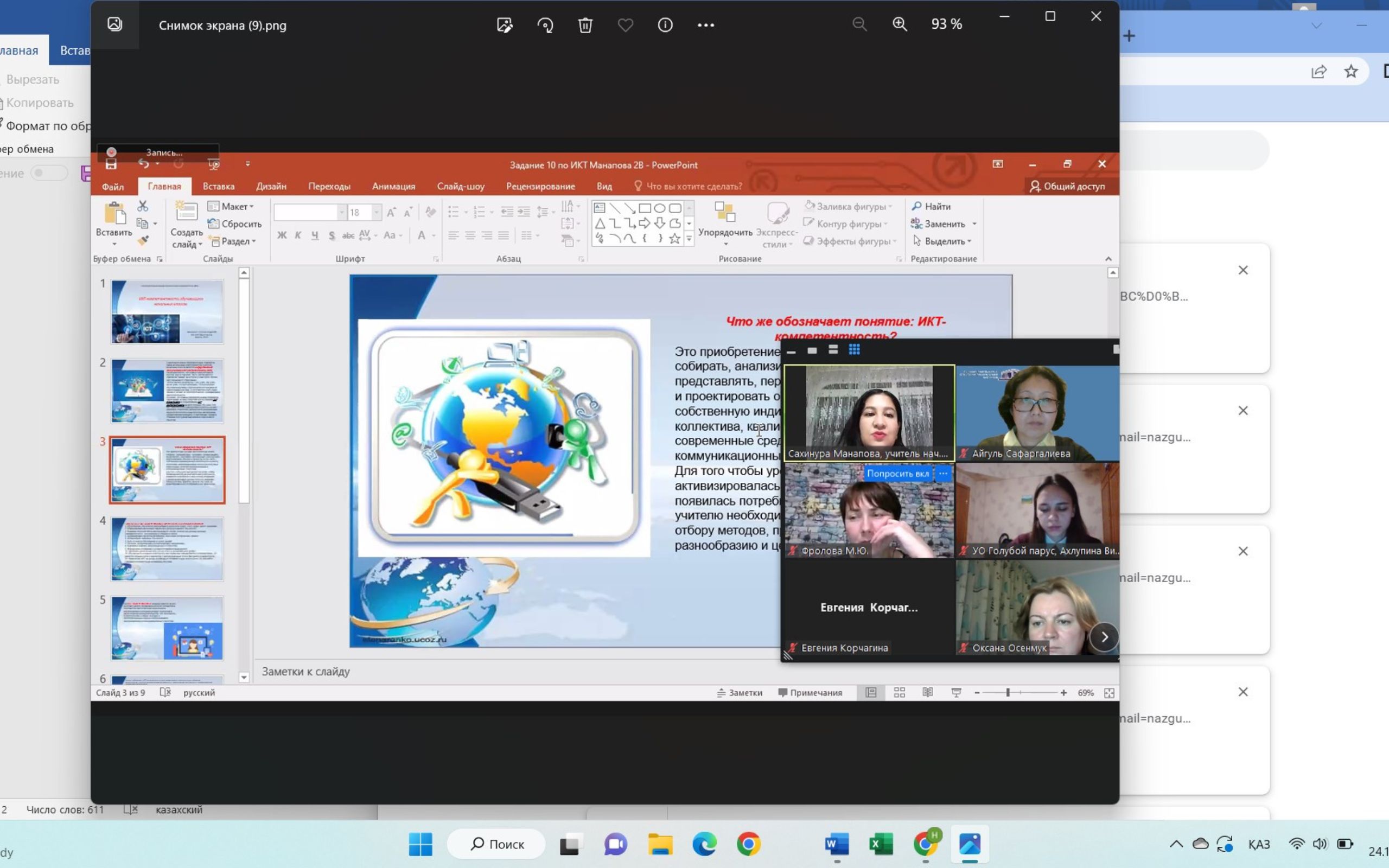Open the file info panel icon
This screenshot has height=868, width=1389.
click(665, 25)
